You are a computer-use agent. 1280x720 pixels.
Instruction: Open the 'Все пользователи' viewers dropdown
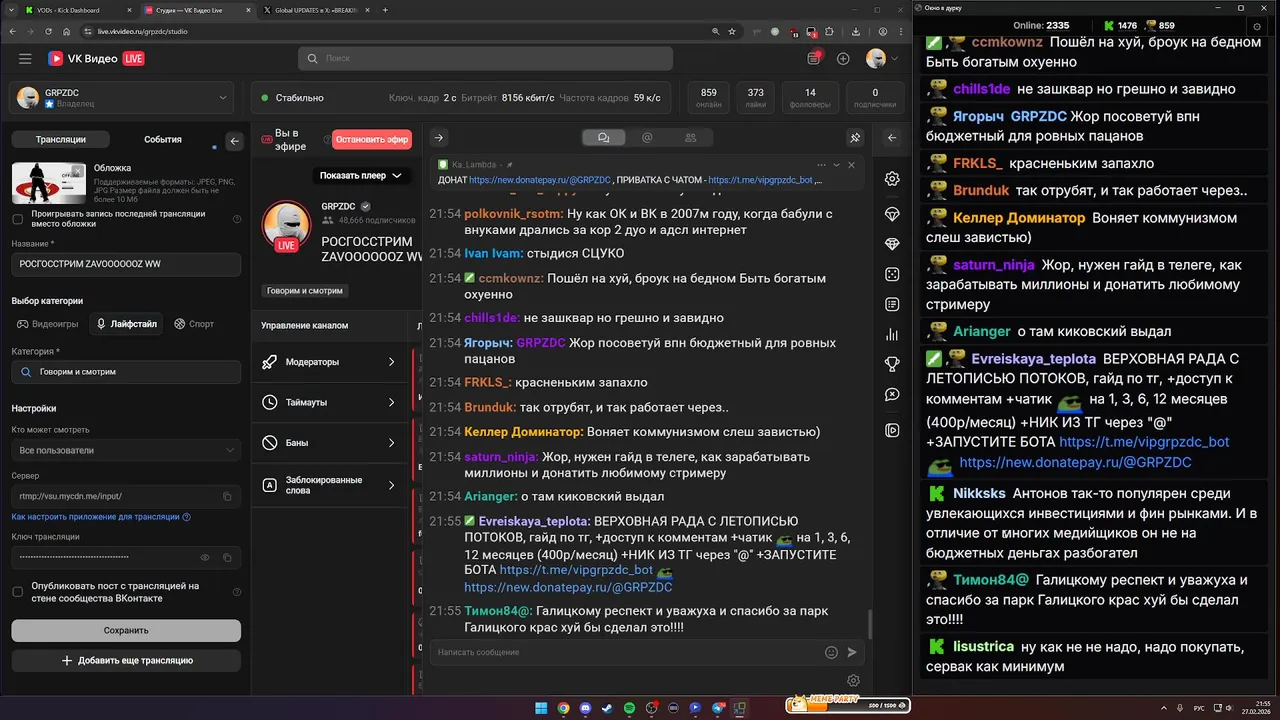[126, 450]
